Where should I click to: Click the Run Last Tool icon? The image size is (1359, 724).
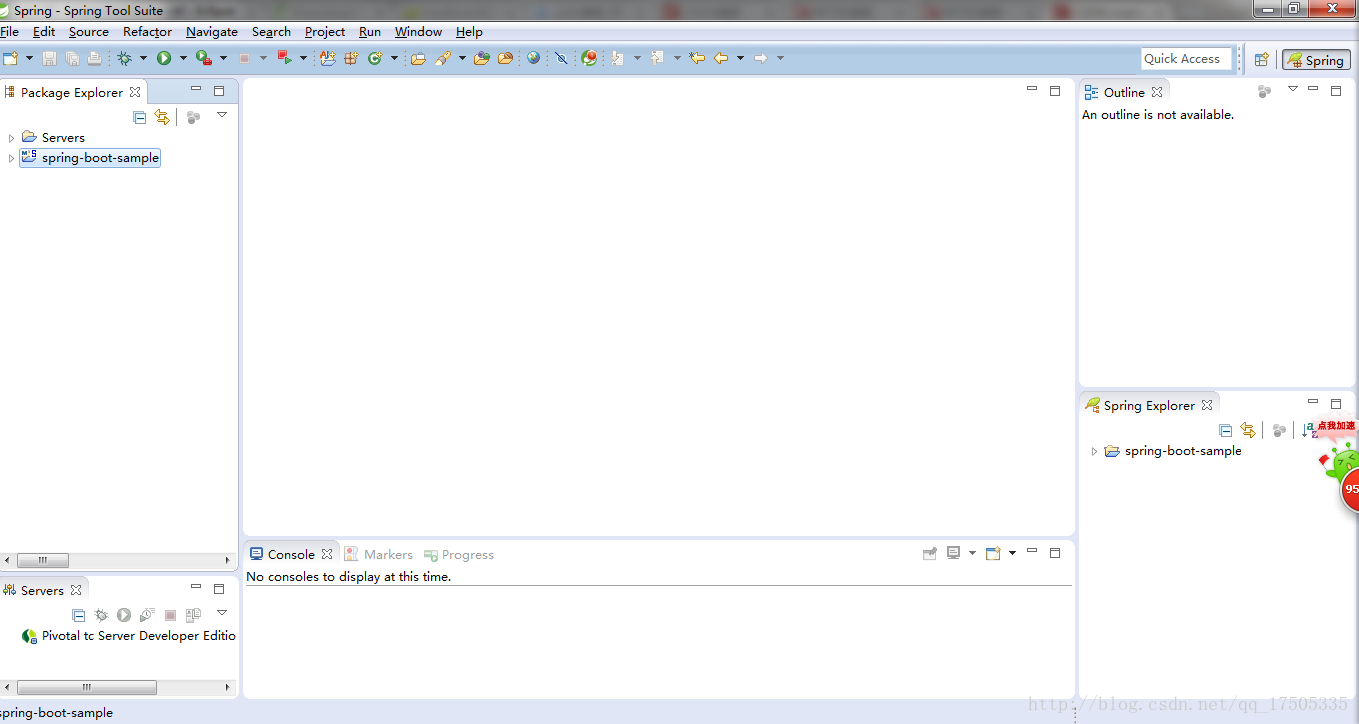coord(203,58)
